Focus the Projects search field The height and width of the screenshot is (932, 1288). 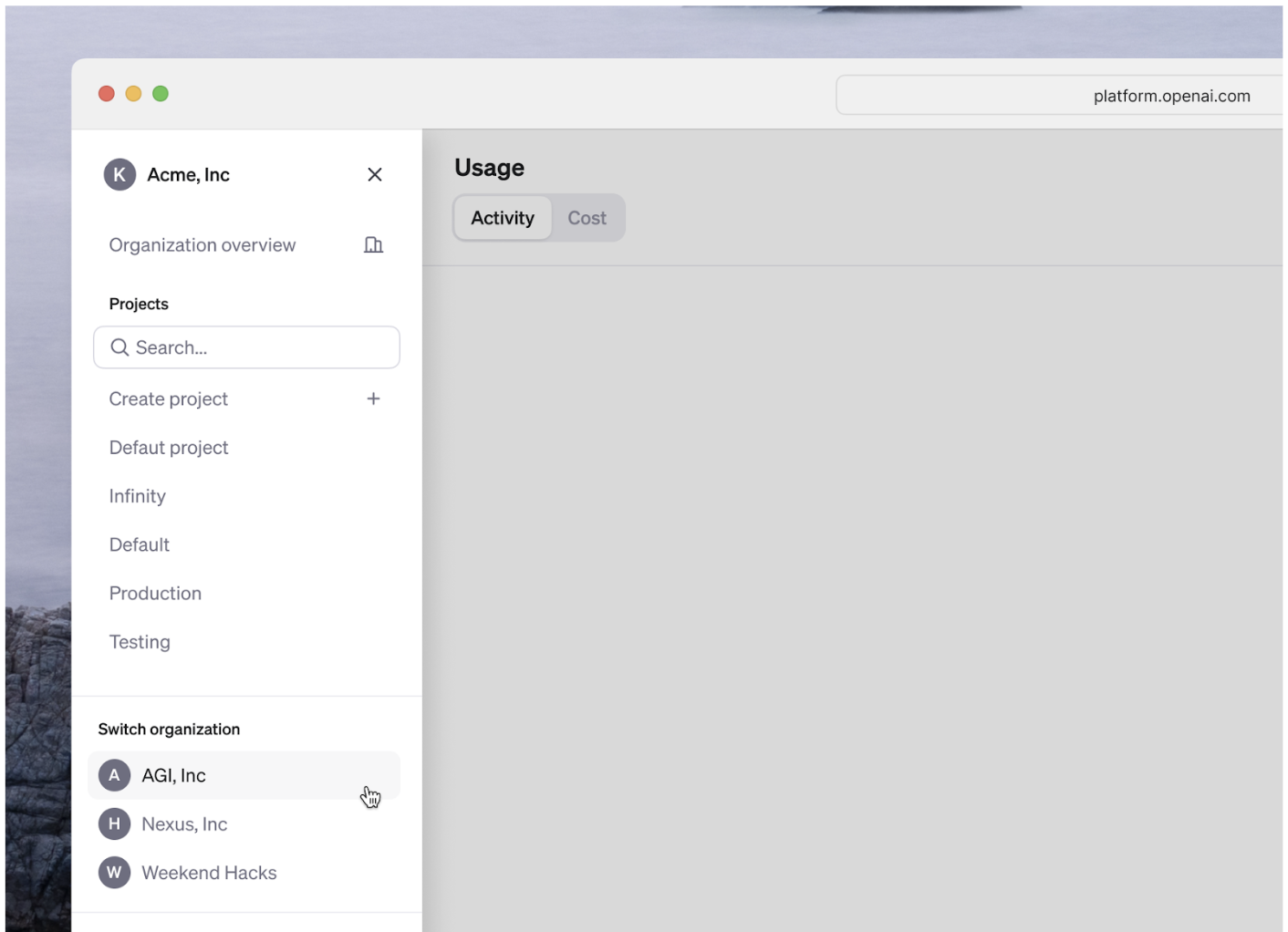coord(246,347)
